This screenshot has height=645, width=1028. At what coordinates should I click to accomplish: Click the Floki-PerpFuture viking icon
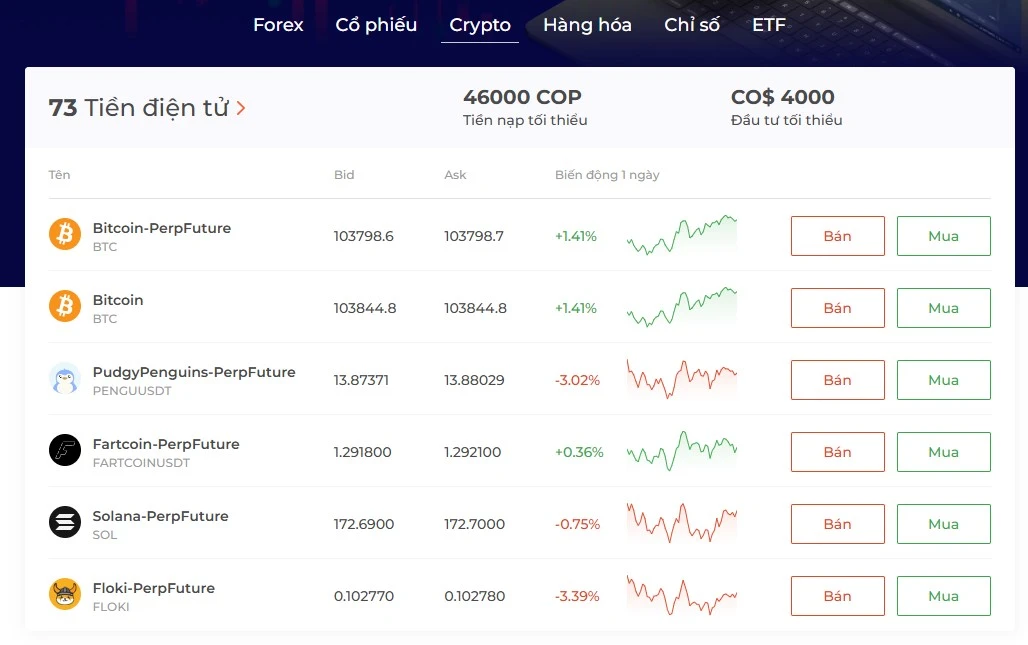click(65, 595)
